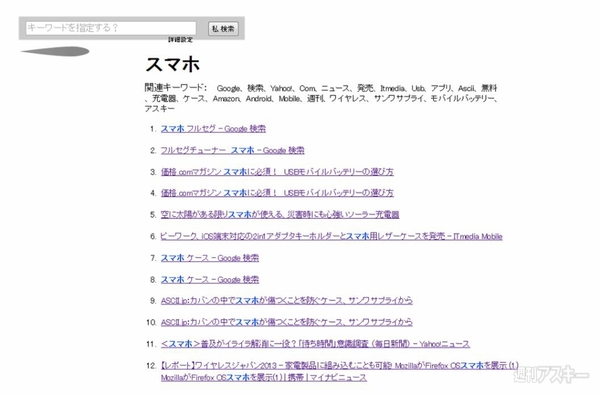
Task: Focus the キーワードを指定する search input field
Action: click(111, 28)
